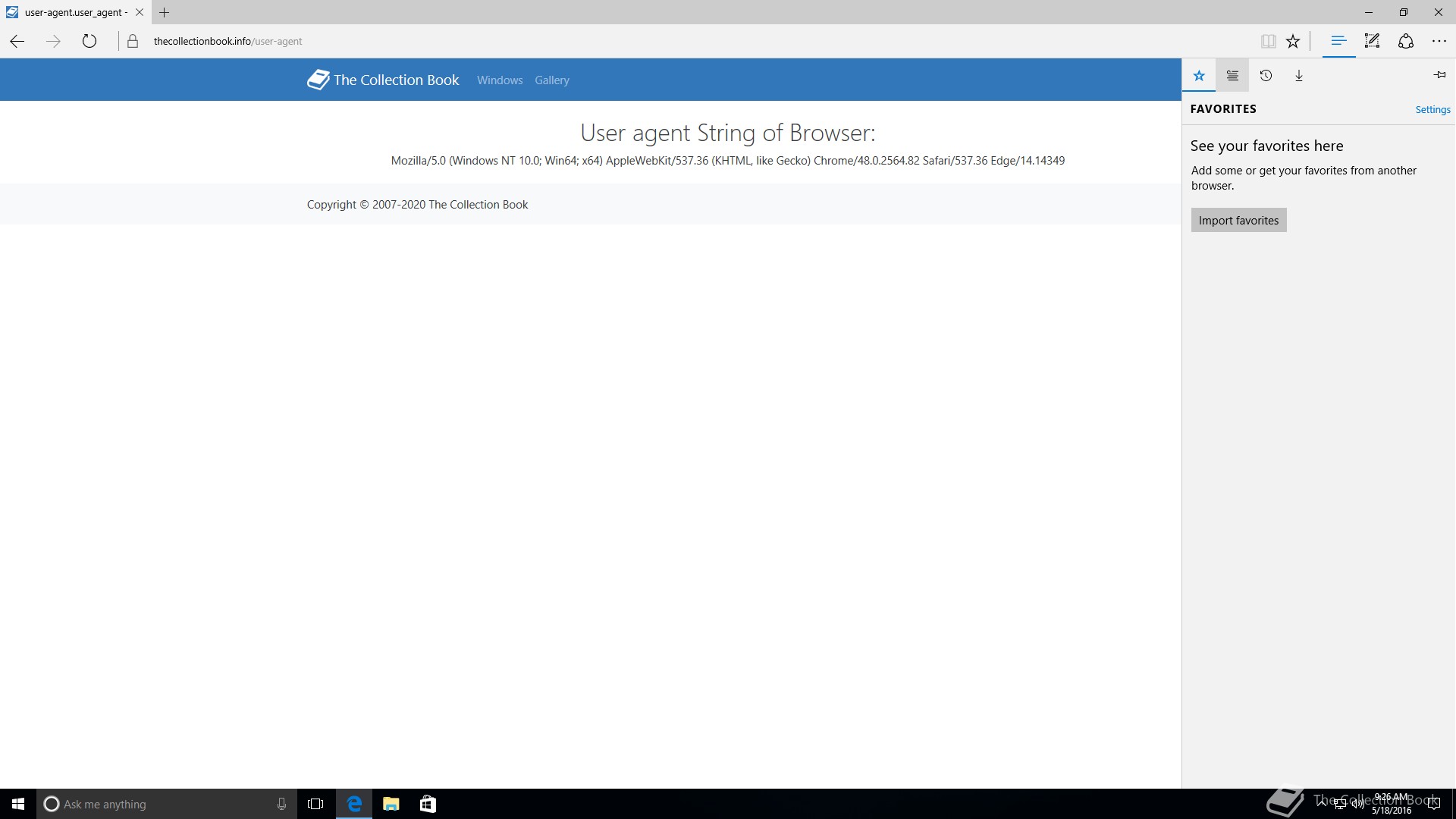Click the lock site-info icon
The height and width of the screenshot is (819, 1456).
tap(133, 41)
